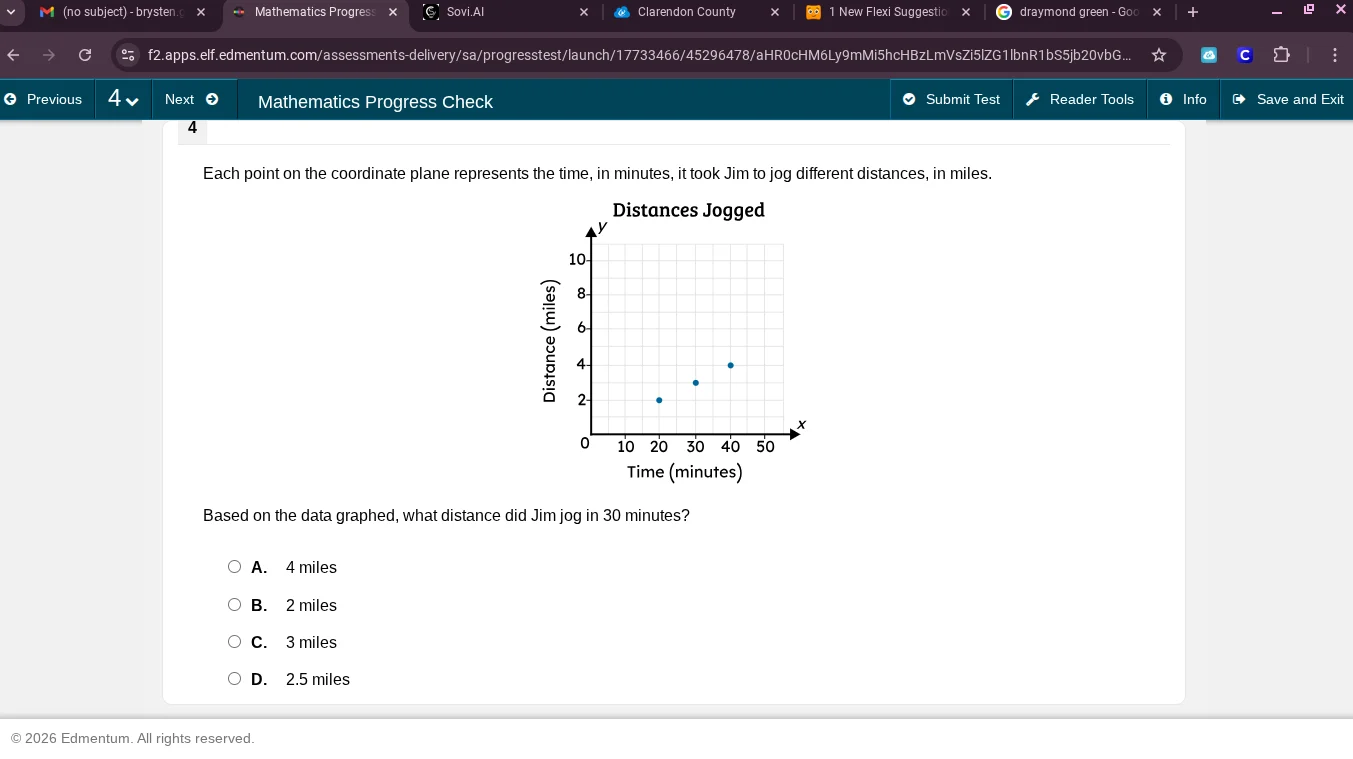Viewport: 1353px width, 759px height.
Task: Click the new tab plus button
Action: (x=1193, y=12)
